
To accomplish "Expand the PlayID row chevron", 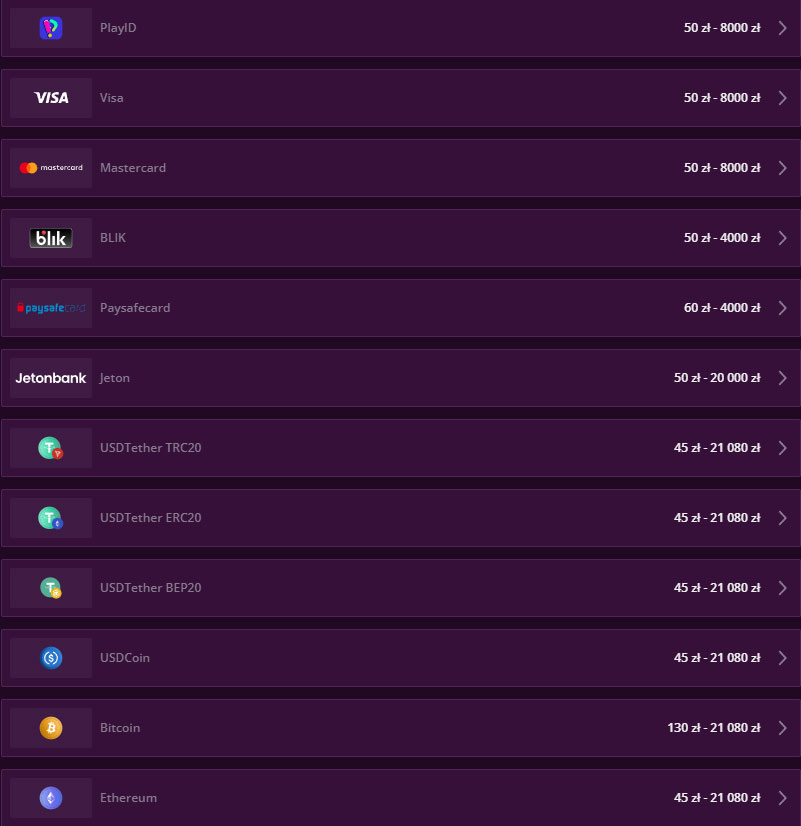I will point(783,28).
